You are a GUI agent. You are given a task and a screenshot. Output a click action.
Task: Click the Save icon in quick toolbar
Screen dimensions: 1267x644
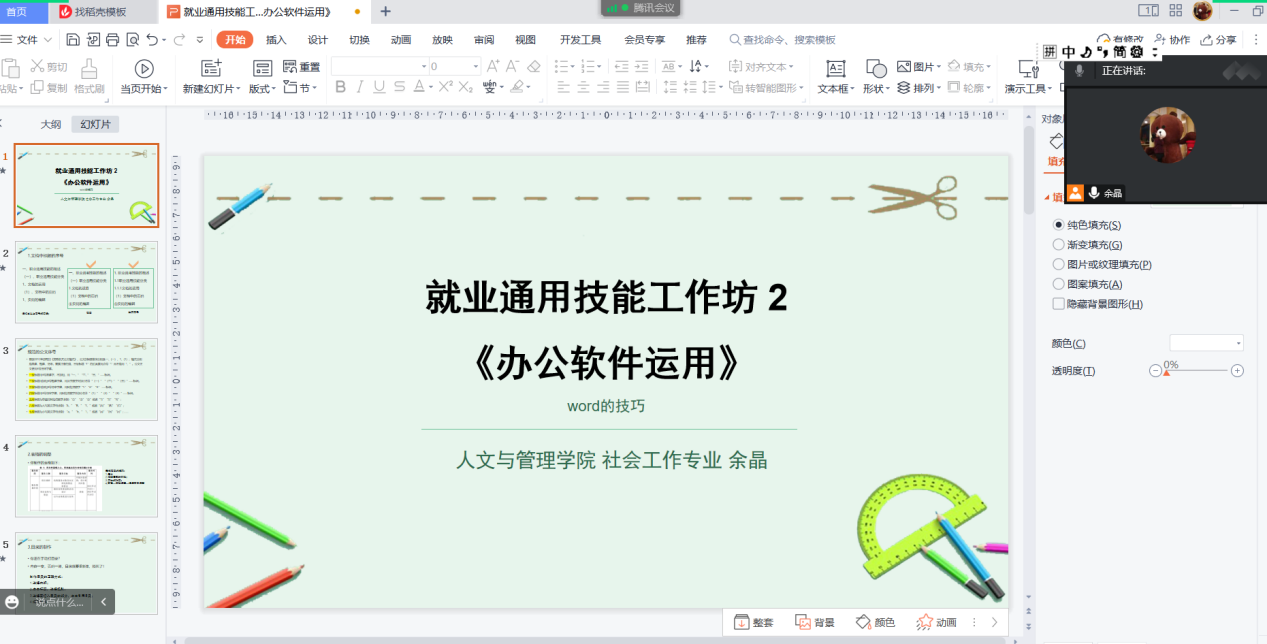pos(73,40)
